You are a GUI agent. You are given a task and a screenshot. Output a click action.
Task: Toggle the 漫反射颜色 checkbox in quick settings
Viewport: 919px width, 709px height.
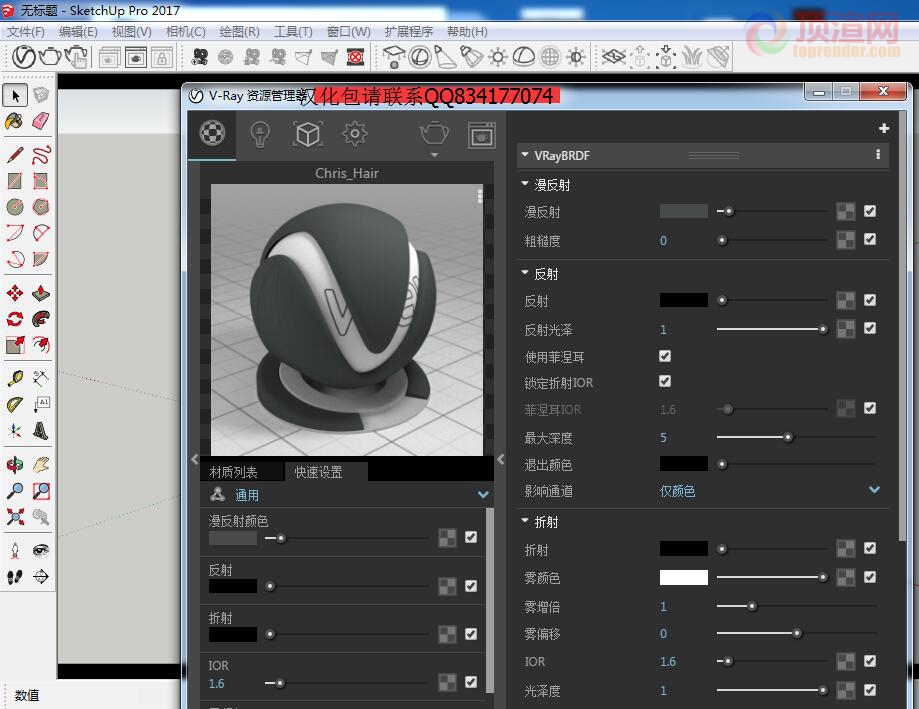[471, 537]
